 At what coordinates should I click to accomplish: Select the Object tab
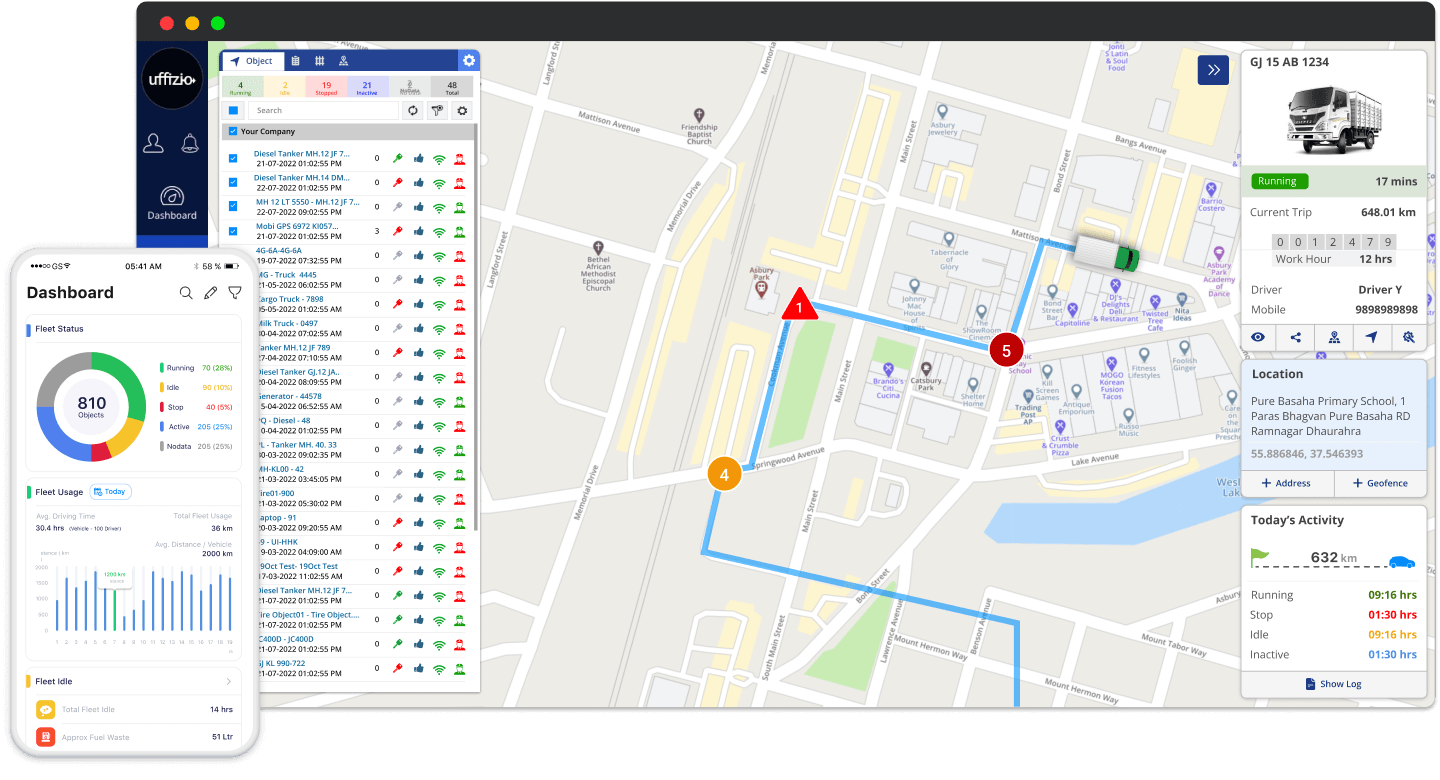(x=252, y=61)
